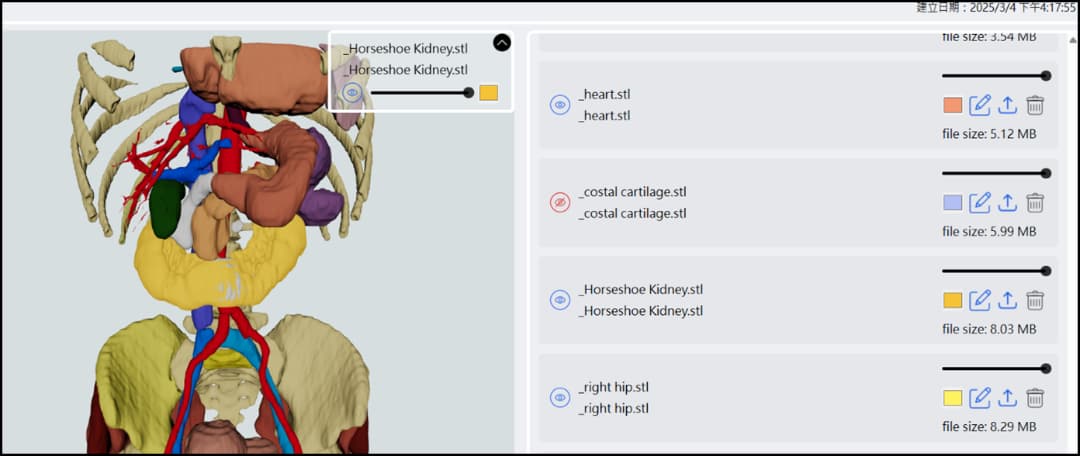
Task: Open edit for _Horseshoe Kidney.stl in list
Action: [x=979, y=301]
